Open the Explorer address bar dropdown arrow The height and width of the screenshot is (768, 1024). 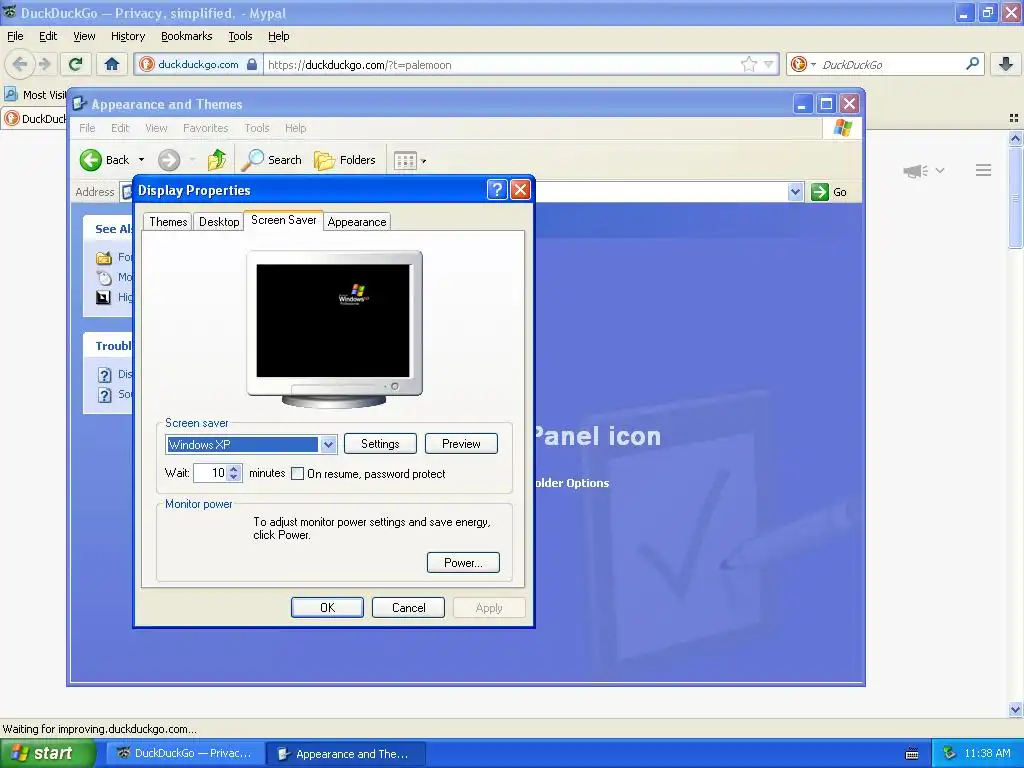(x=795, y=192)
